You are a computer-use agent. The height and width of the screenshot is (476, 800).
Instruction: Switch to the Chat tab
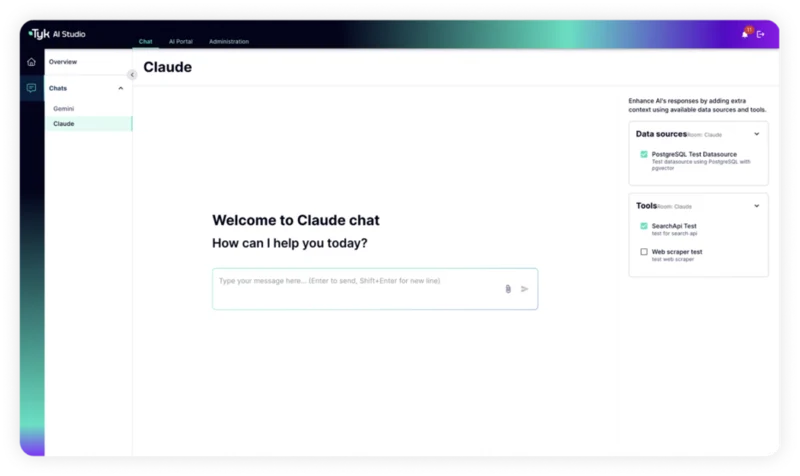[x=145, y=41]
